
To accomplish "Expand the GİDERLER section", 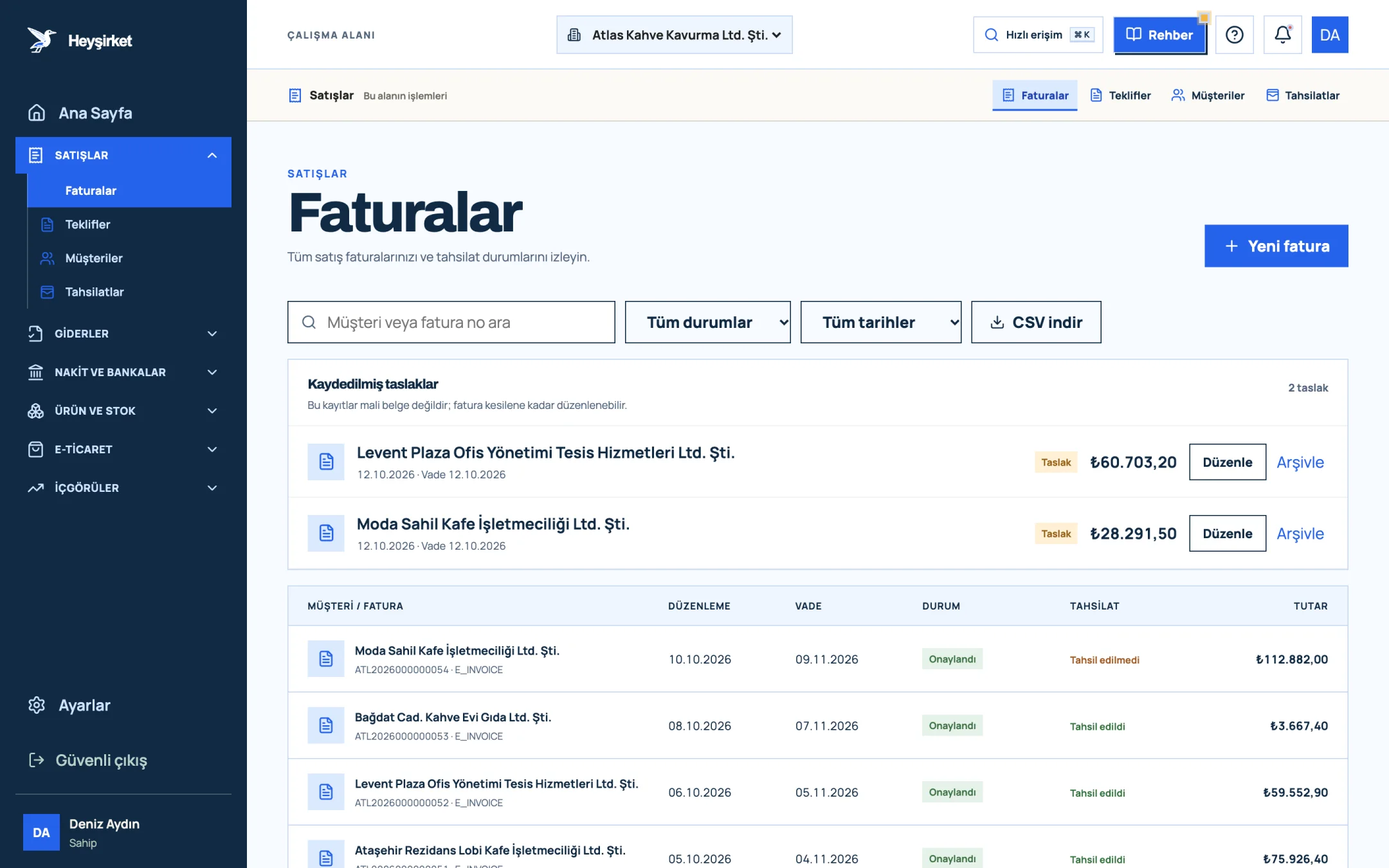I will coord(123,333).
